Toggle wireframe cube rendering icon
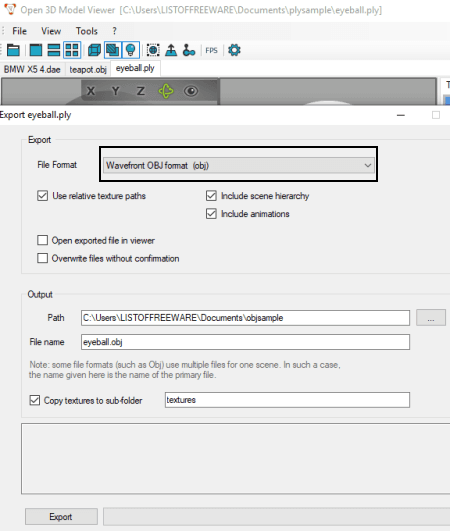The height and width of the screenshot is (531, 450). [x=94, y=50]
